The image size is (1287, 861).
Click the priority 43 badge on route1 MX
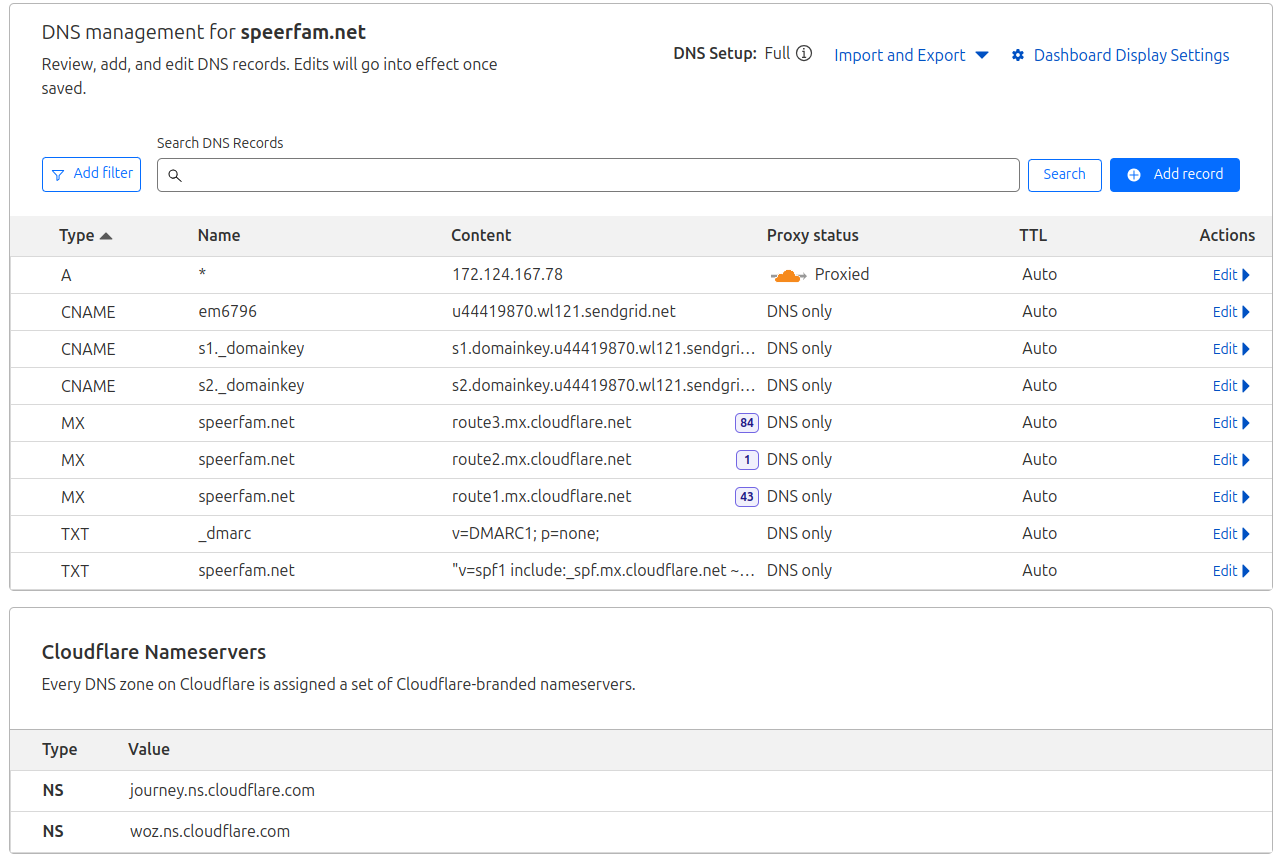746,497
